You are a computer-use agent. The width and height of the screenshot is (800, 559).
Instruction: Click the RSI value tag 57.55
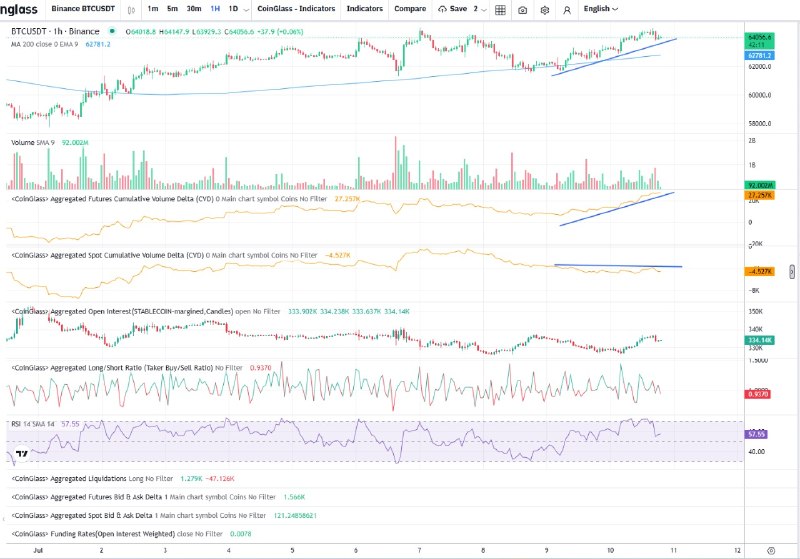pos(757,435)
